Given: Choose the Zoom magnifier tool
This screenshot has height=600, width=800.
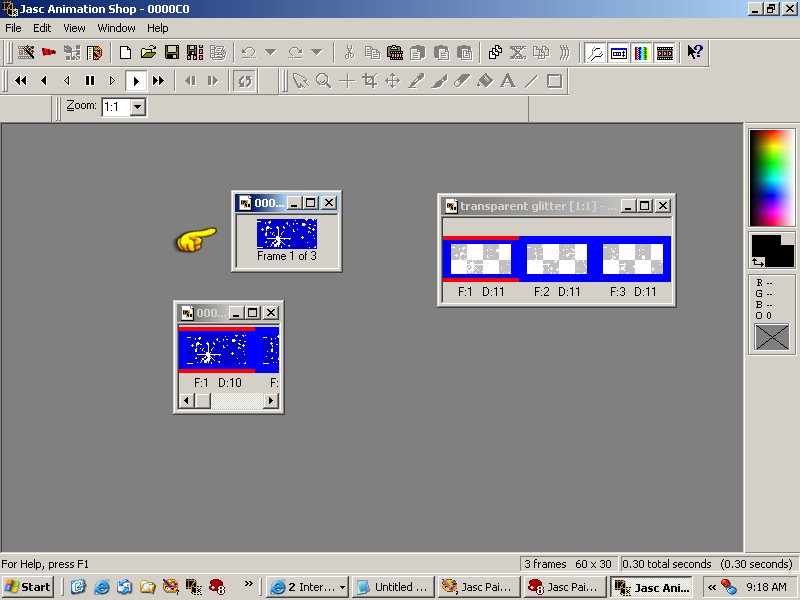Looking at the screenshot, I should point(323,81).
